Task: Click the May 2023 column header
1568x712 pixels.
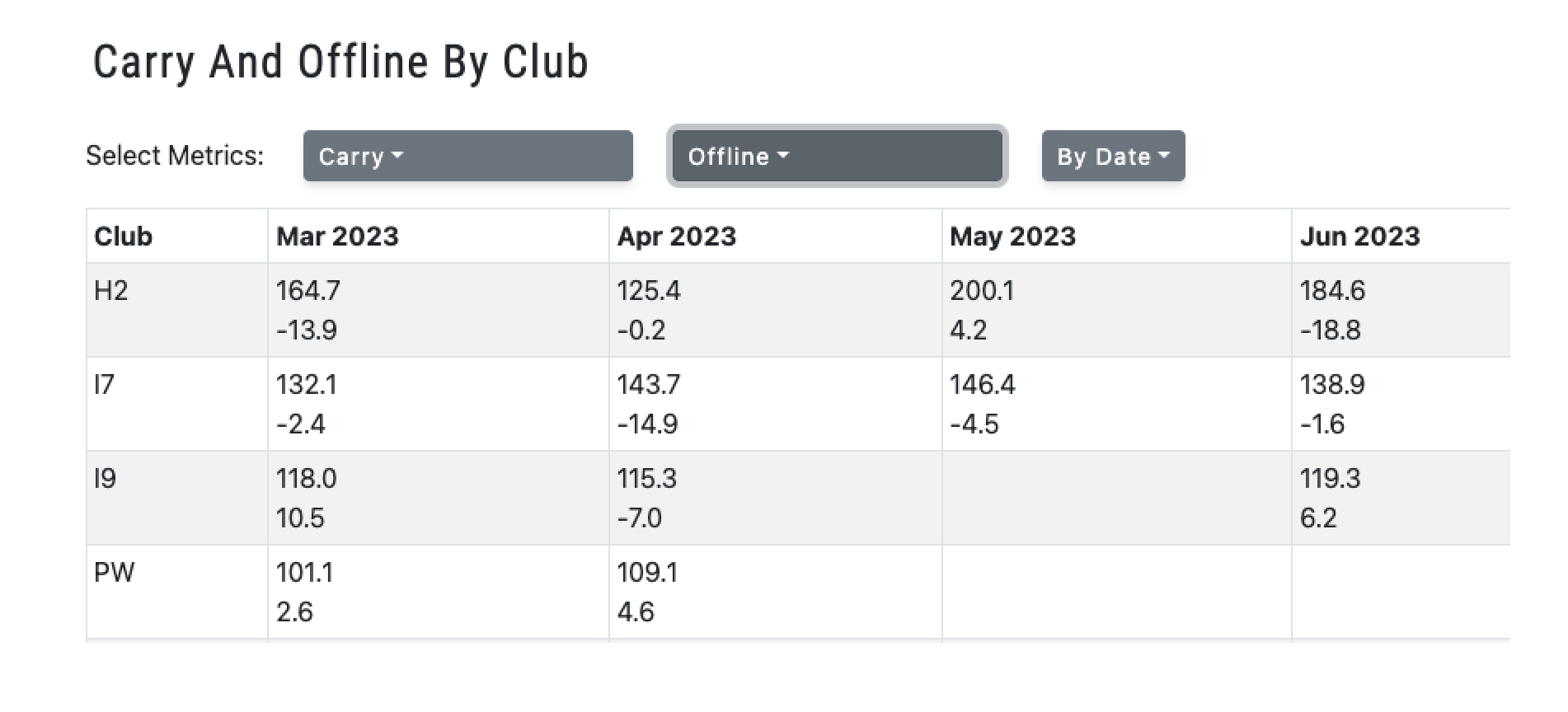Action: tap(1012, 237)
